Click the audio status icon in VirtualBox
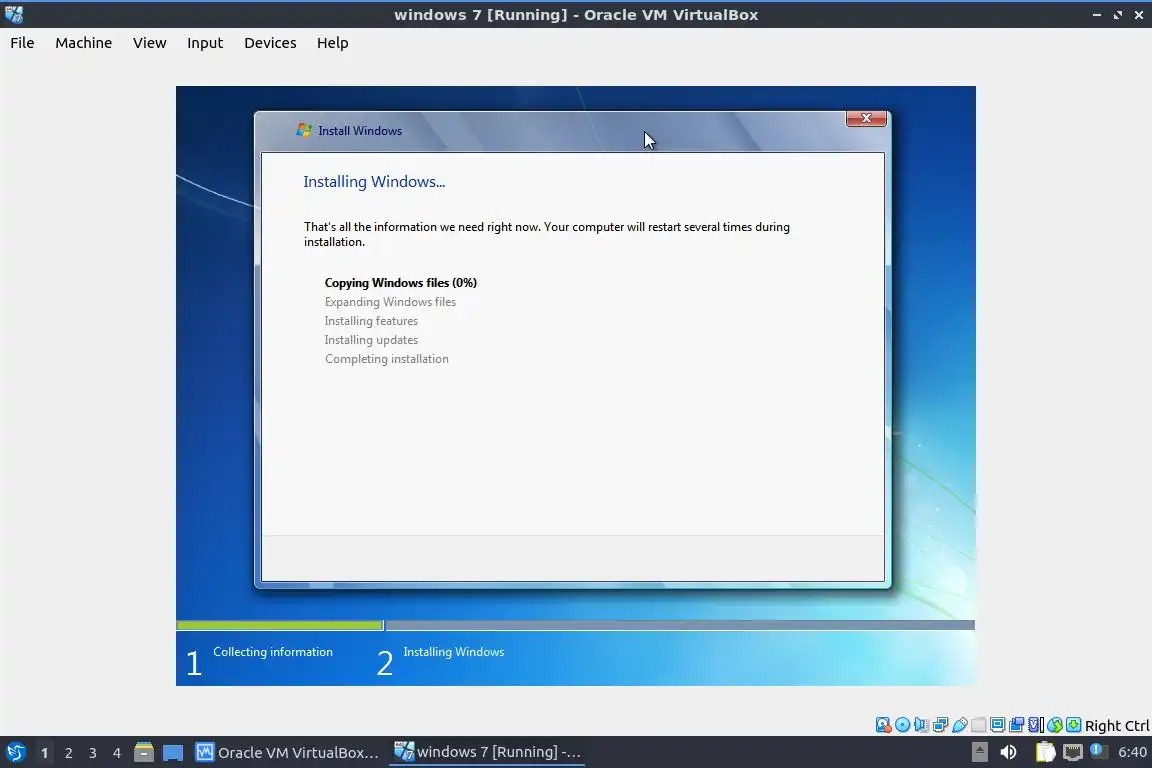This screenshot has height=768, width=1152. coord(921,725)
